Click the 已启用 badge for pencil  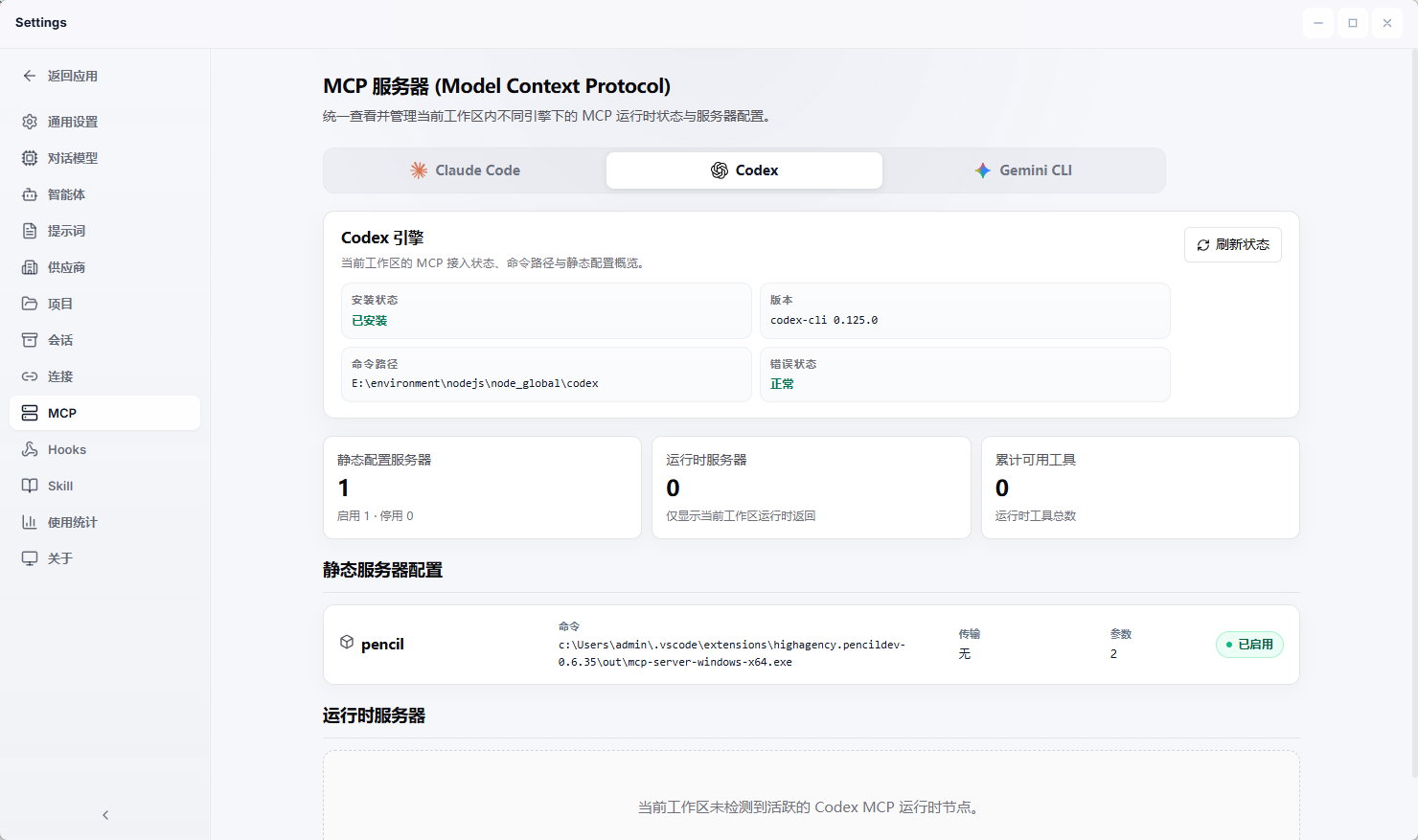[x=1249, y=645]
